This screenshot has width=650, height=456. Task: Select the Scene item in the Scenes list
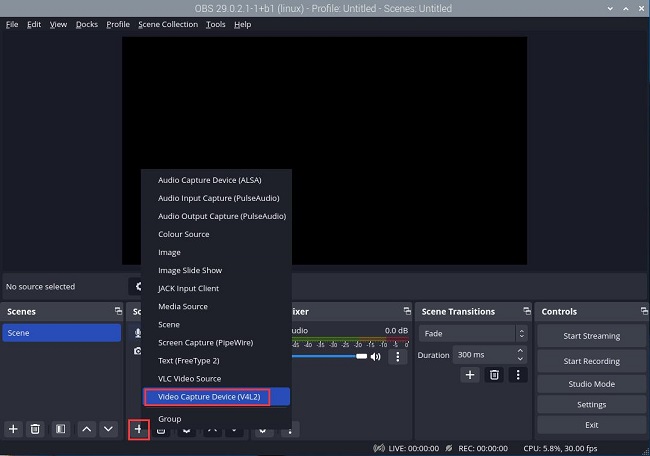tap(61, 333)
